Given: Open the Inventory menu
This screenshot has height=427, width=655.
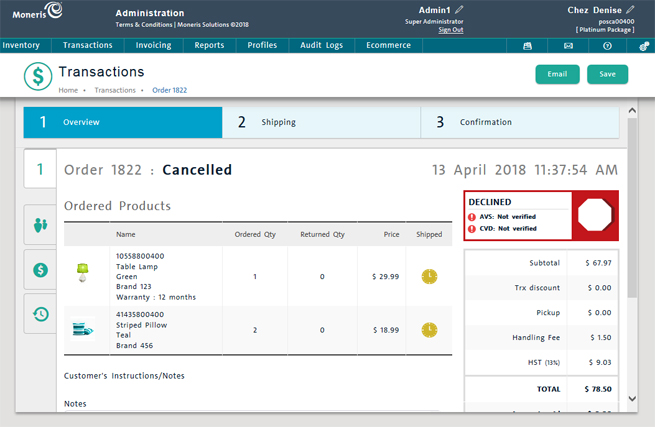Looking at the screenshot, I should (21, 46).
